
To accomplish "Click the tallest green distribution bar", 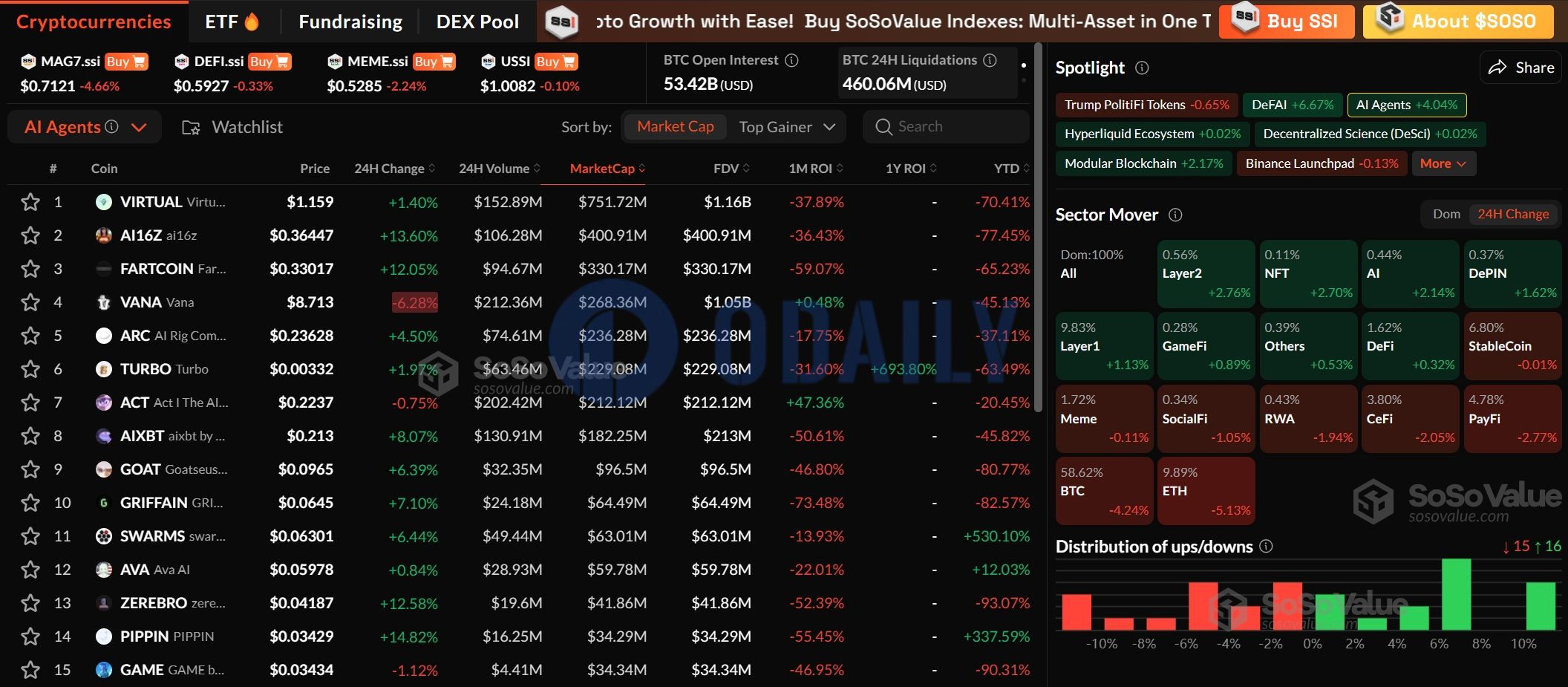I will tap(1456, 594).
